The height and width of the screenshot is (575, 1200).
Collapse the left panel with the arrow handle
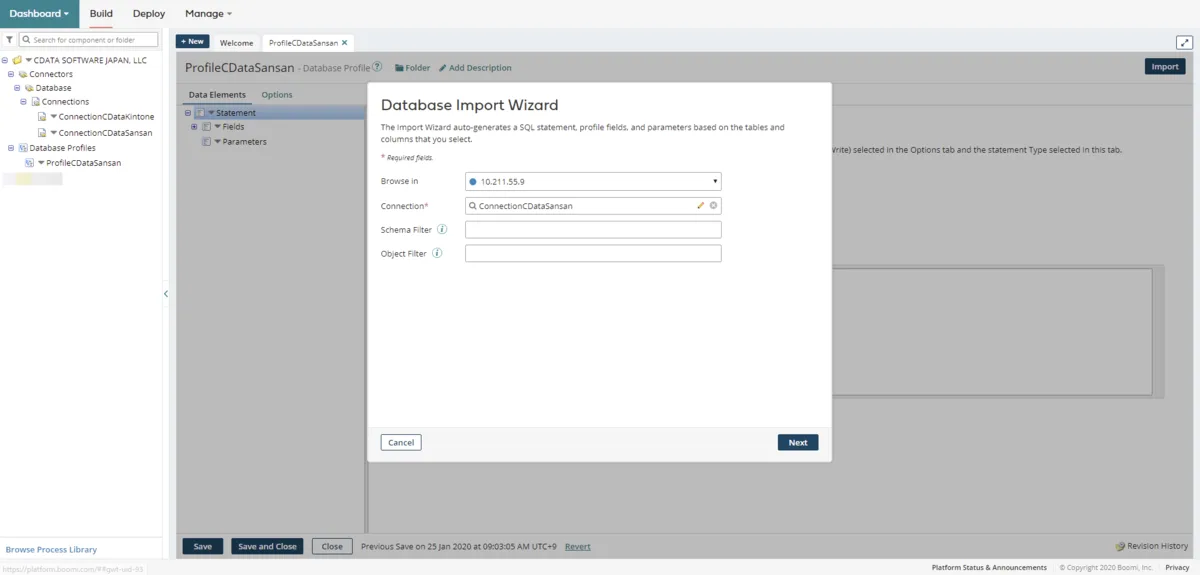point(166,294)
